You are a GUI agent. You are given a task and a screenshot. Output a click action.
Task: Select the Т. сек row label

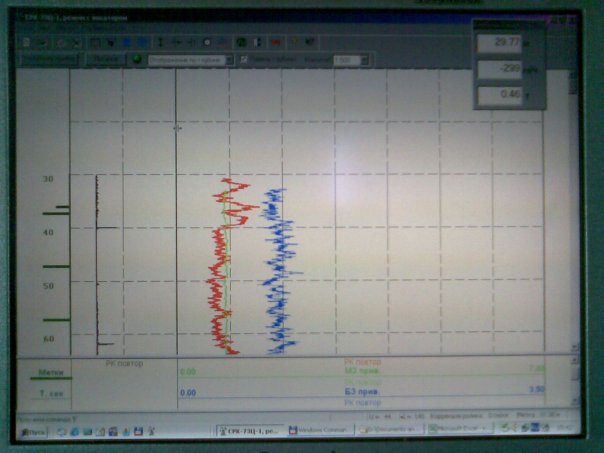tap(50, 392)
